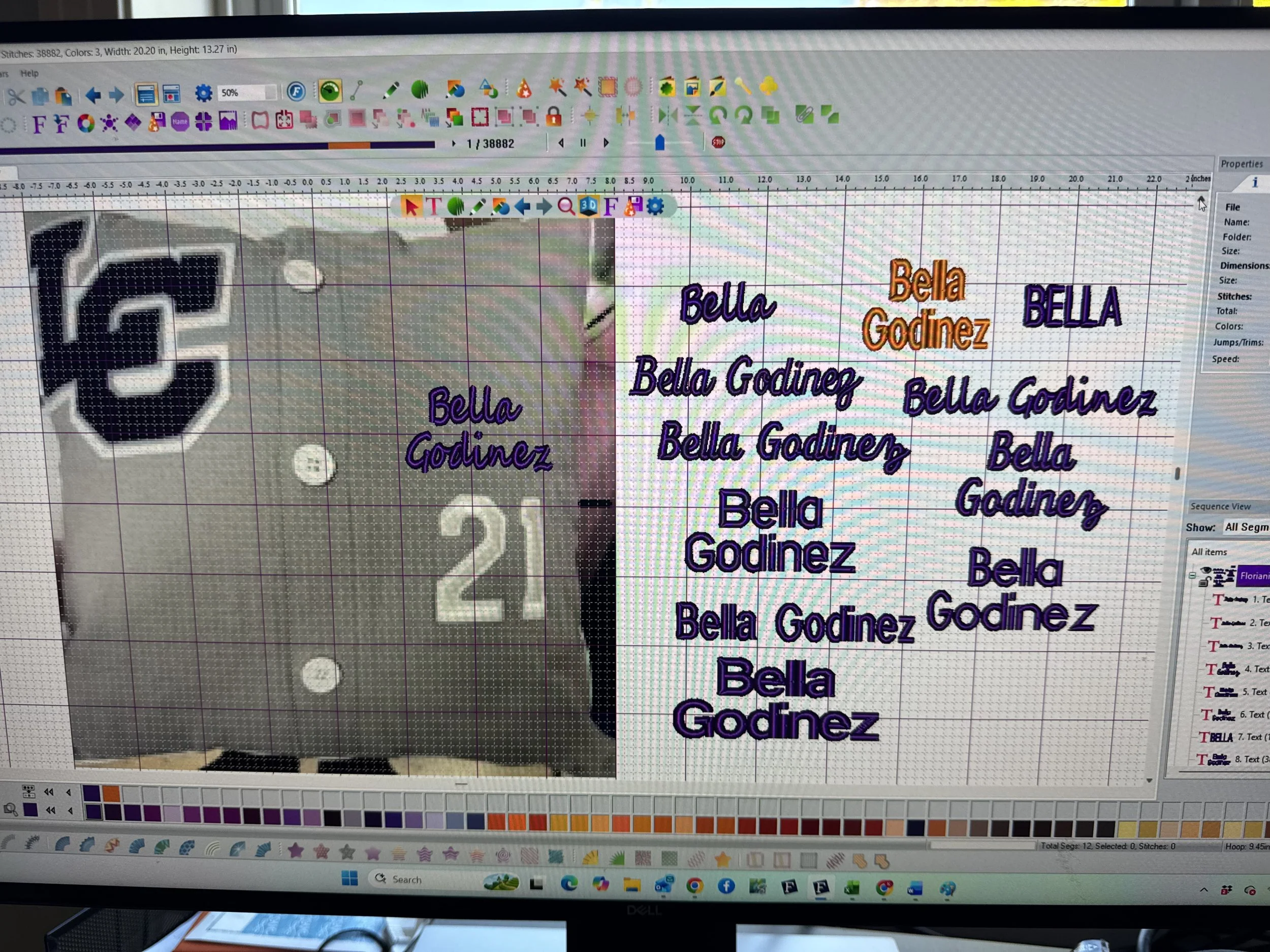
Task: Toggle the 3D view button on canvas toolbar
Action: click(x=588, y=206)
